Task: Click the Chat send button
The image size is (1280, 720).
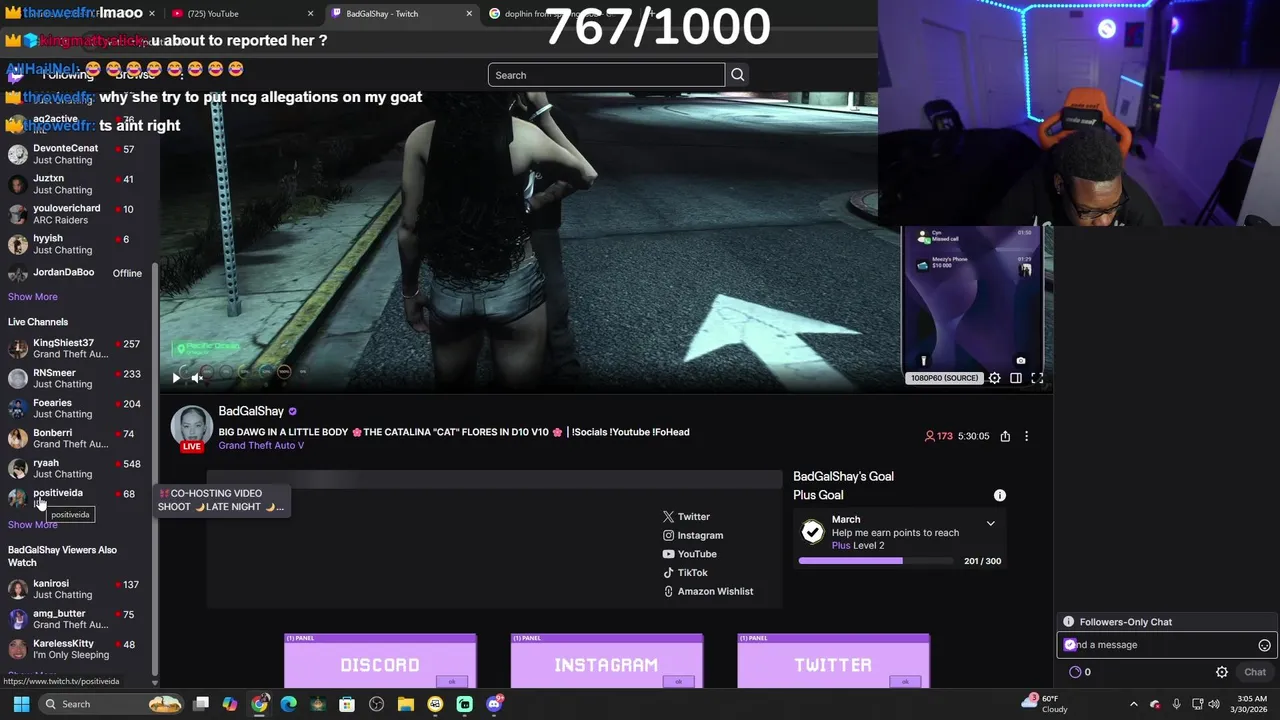Action: coord(1255,672)
